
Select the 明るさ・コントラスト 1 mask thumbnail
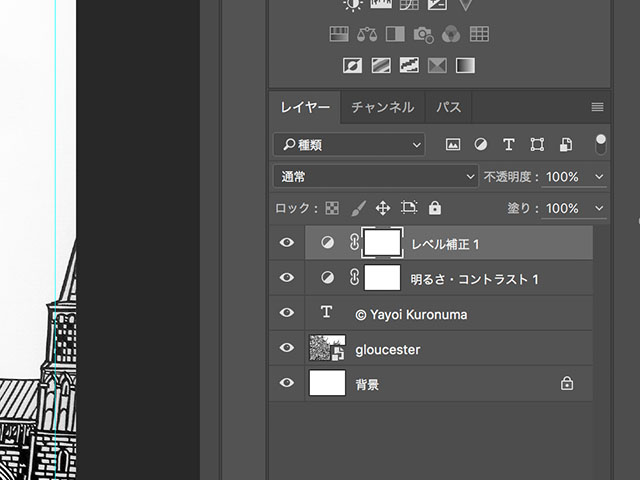[x=382, y=278]
